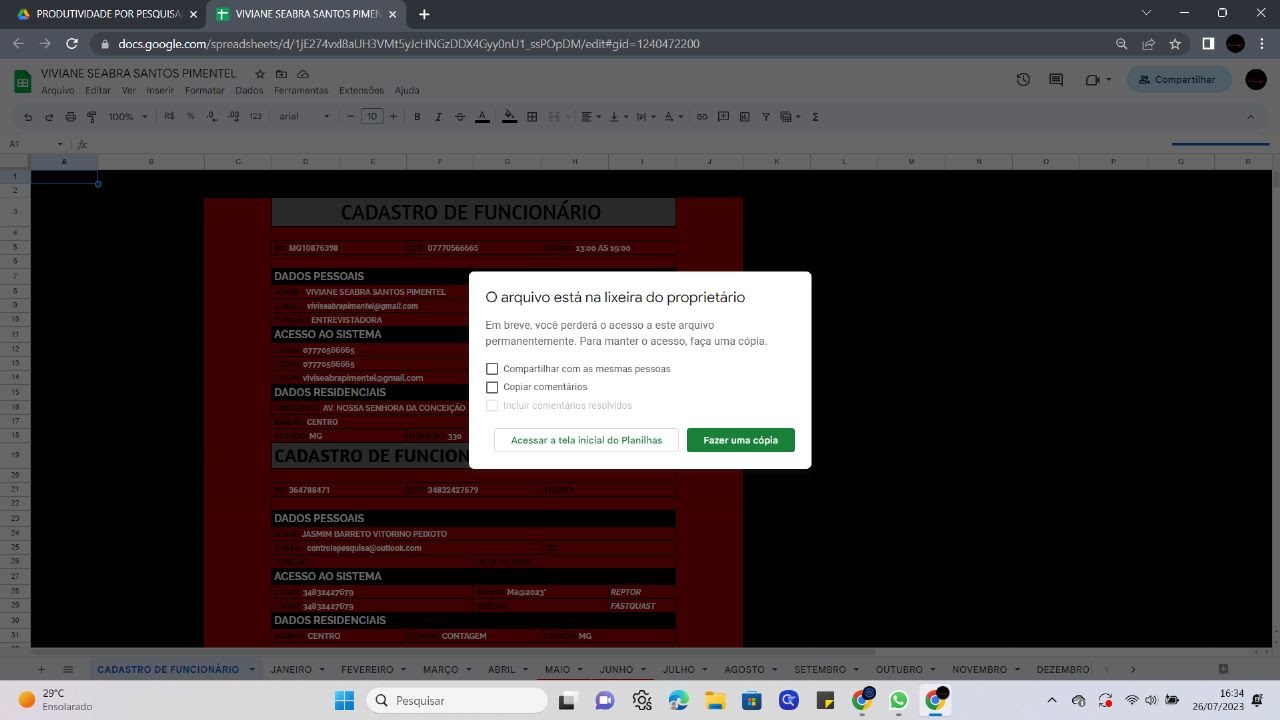Viewport: 1280px width, 720px height.
Task: Decrease decimal places icon
Action: (x=211, y=117)
